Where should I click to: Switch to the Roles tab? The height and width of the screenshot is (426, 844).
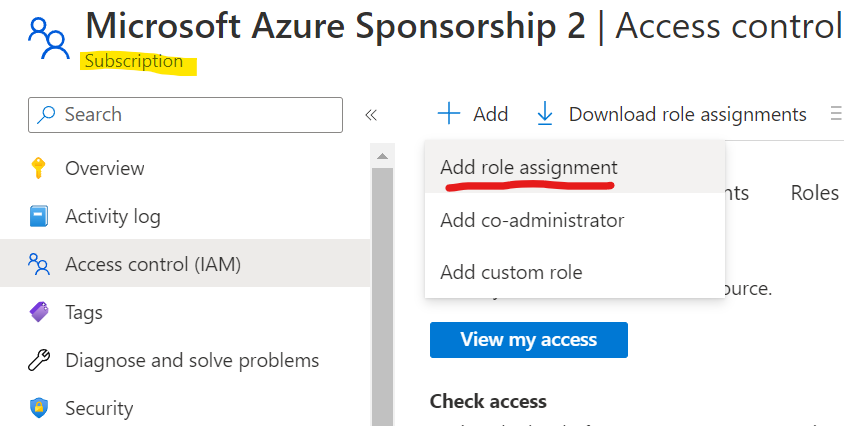tap(814, 193)
